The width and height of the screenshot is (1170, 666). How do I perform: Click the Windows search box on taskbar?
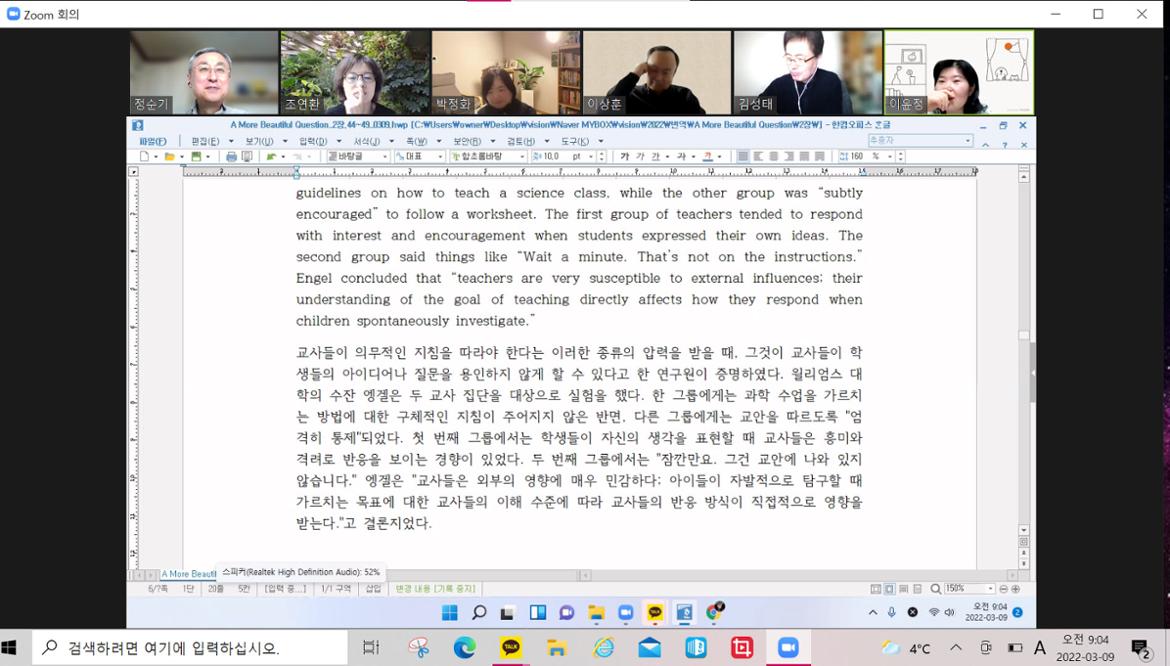pyautogui.click(x=190, y=648)
